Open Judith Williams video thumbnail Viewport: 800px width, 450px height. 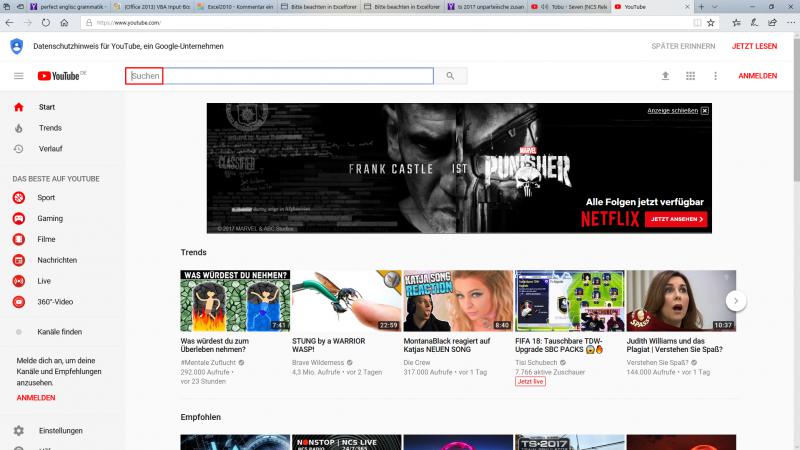681,301
